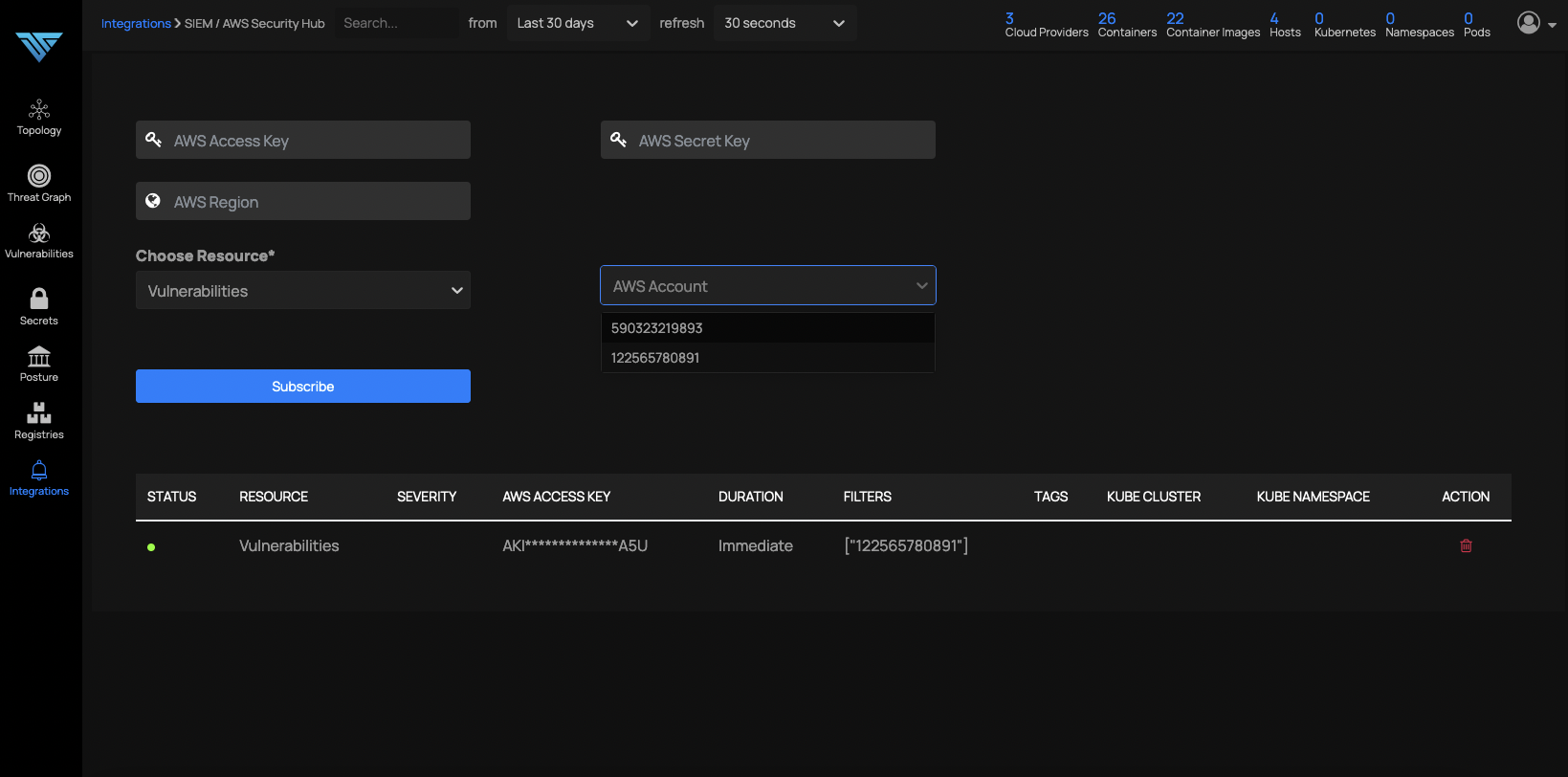The width and height of the screenshot is (1568, 777).
Task: Select the Vulnerabilities resource cell in table
Action: [289, 546]
